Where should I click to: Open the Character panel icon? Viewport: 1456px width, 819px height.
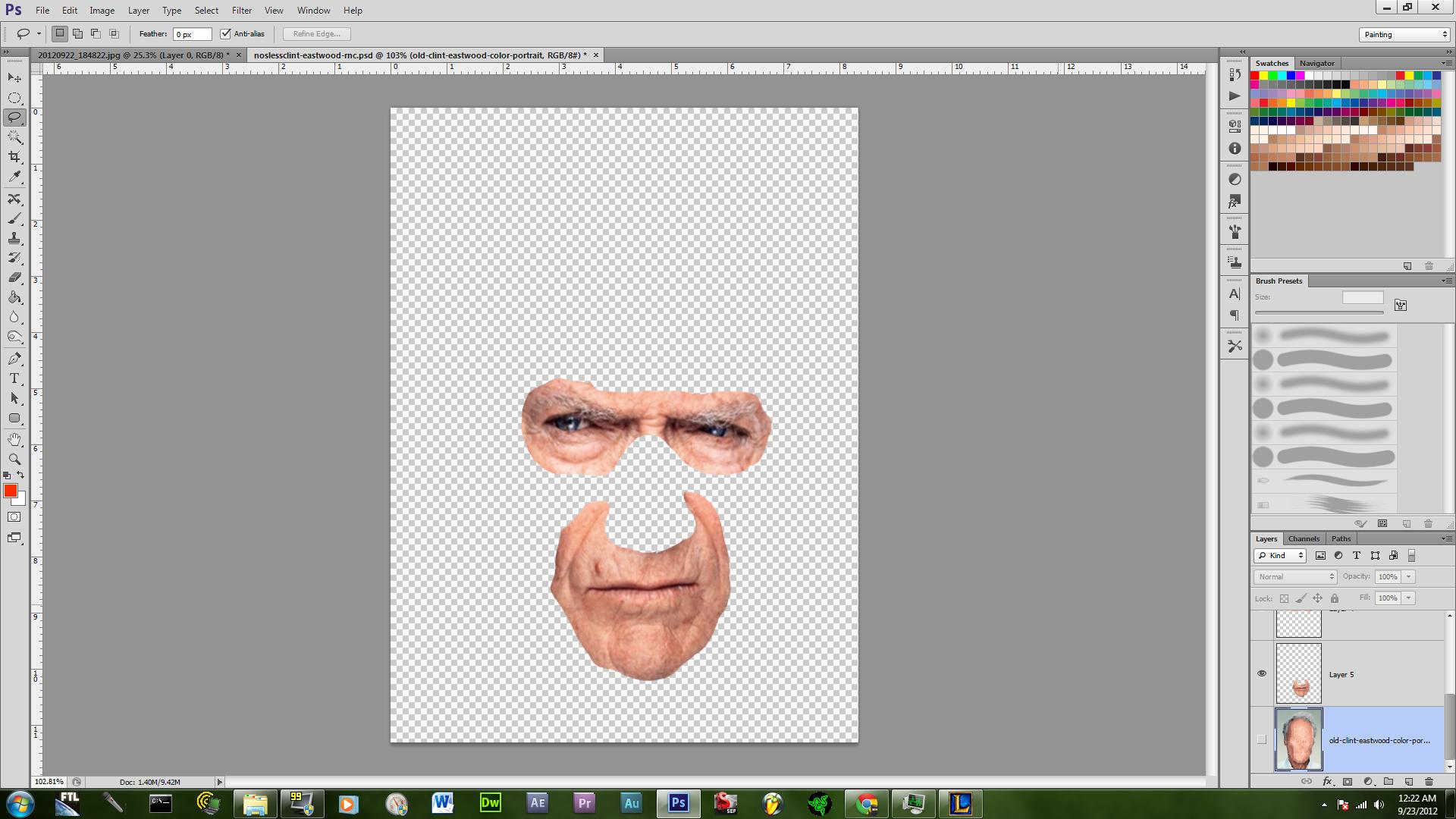[x=1235, y=293]
